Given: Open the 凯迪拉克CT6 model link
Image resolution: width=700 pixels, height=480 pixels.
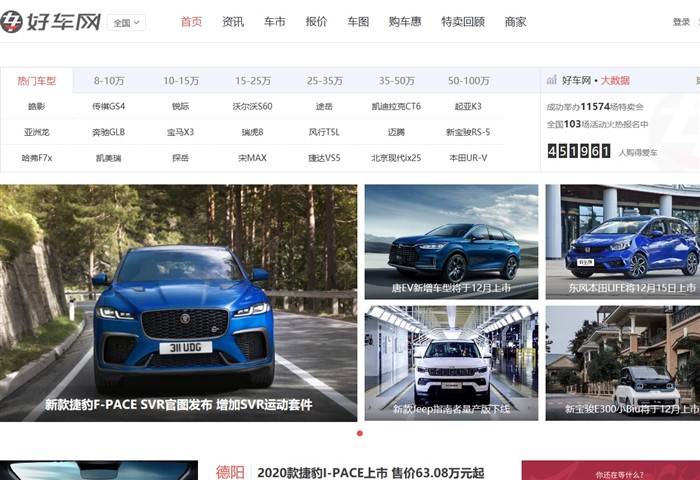Looking at the screenshot, I should coord(396,106).
